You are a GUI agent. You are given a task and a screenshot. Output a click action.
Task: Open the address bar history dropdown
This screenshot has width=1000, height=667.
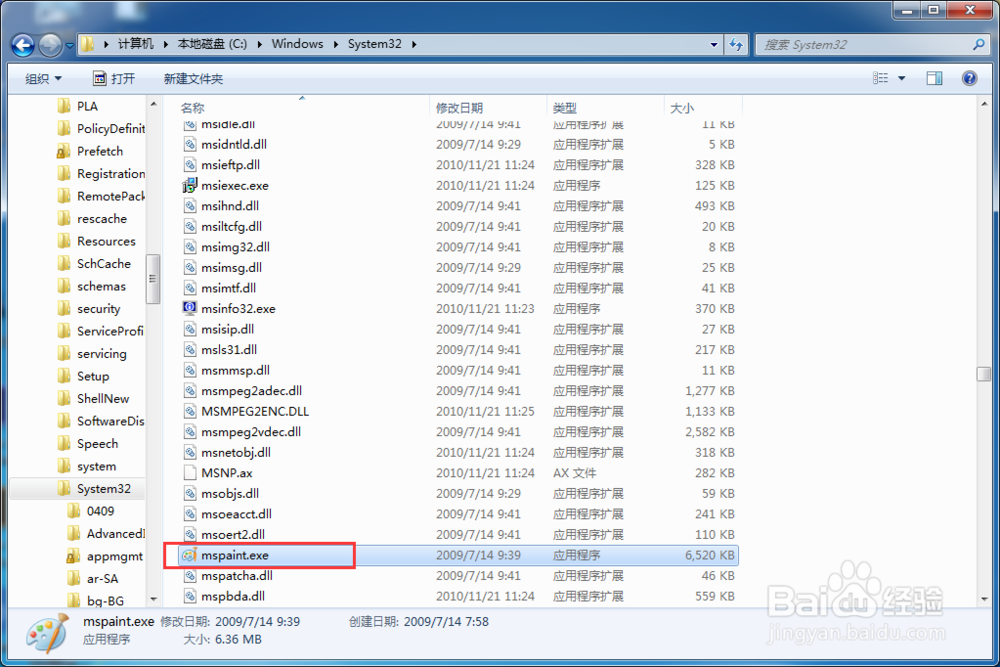(712, 44)
